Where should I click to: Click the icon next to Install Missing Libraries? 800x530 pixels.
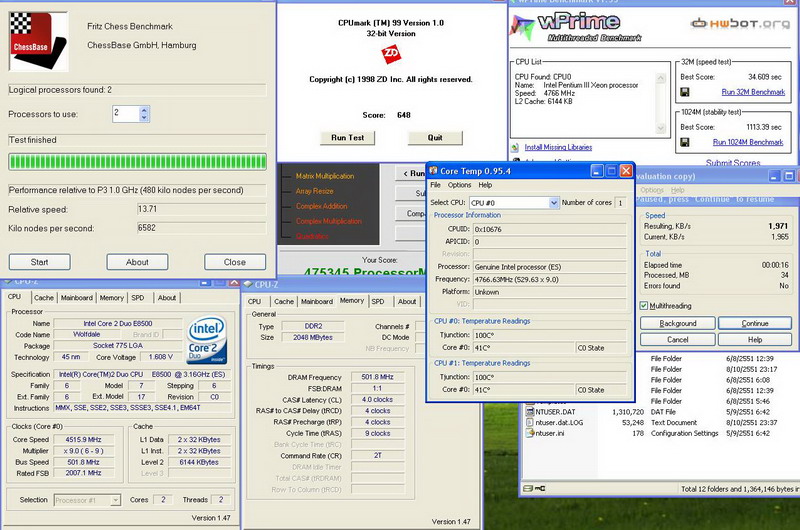point(515,147)
